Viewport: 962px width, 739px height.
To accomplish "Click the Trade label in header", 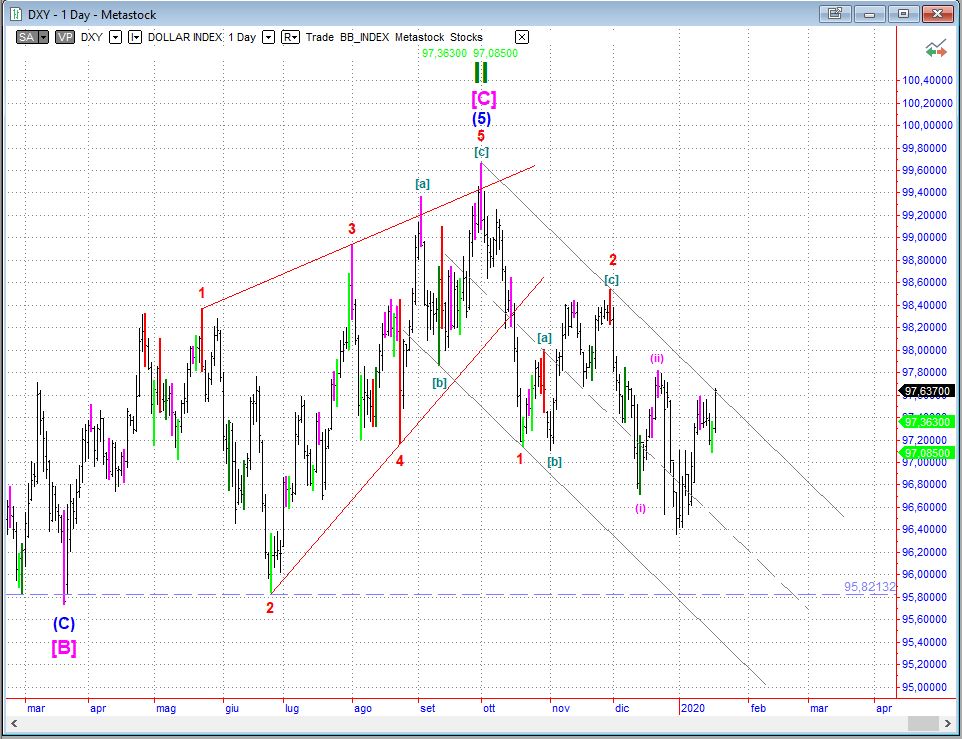I will (320, 37).
